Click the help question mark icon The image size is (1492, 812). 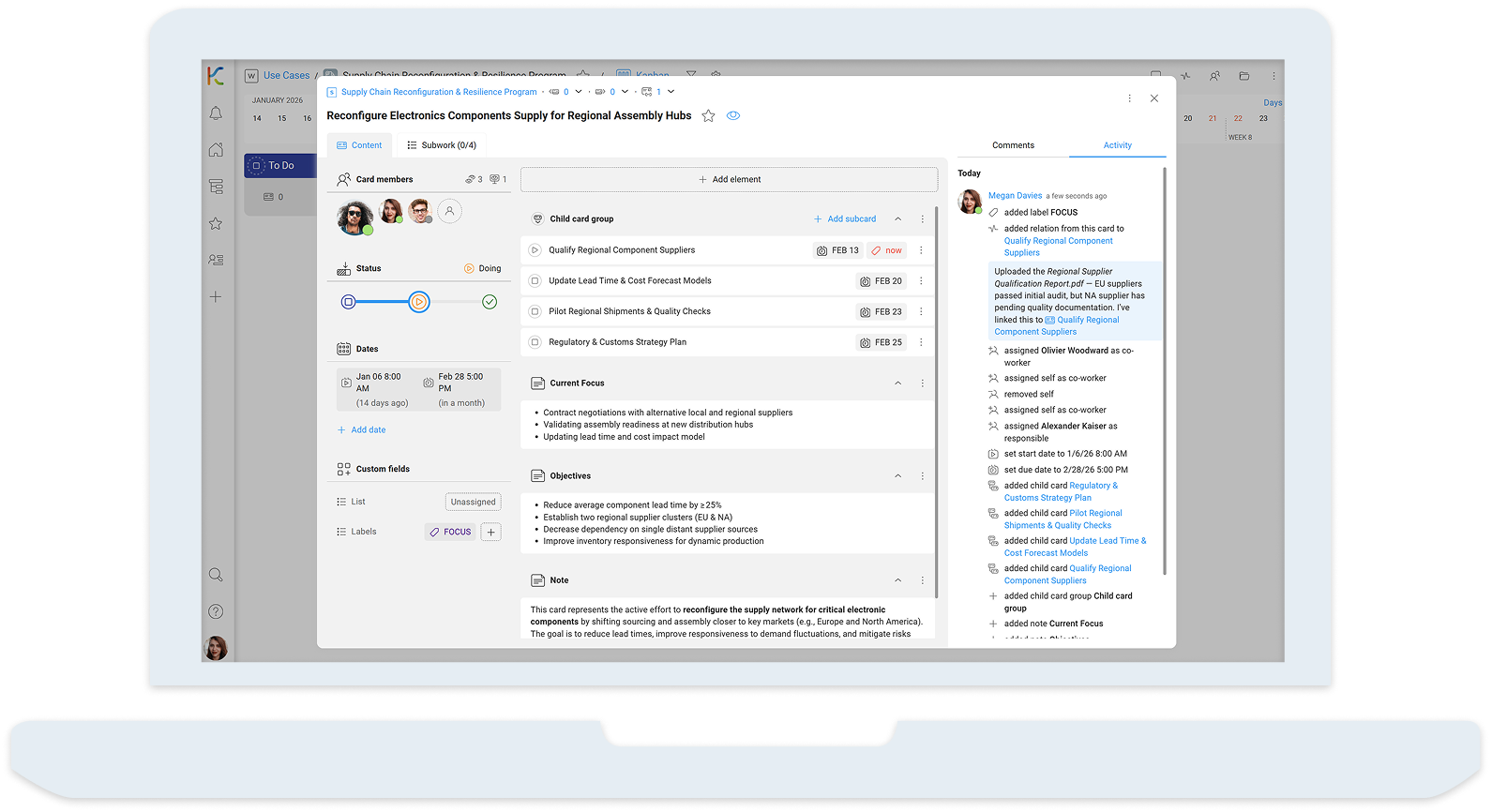click(216, 611)
